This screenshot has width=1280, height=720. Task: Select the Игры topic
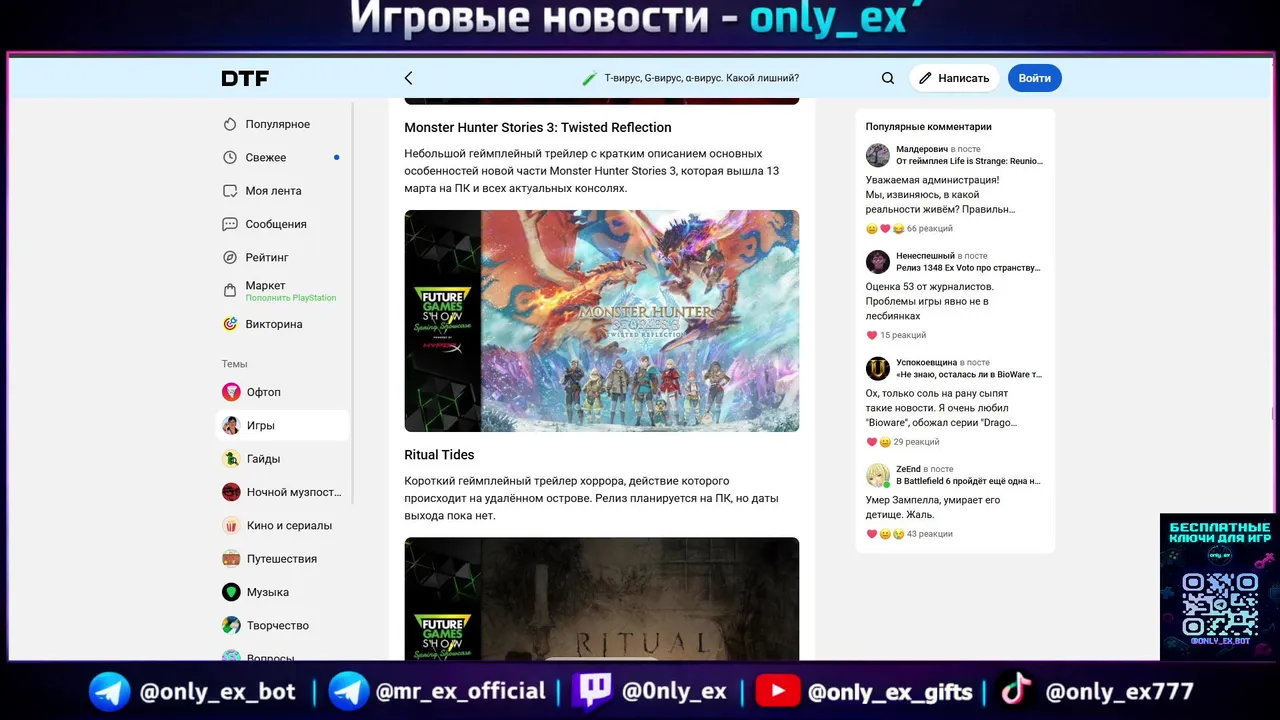coord(283,425)
